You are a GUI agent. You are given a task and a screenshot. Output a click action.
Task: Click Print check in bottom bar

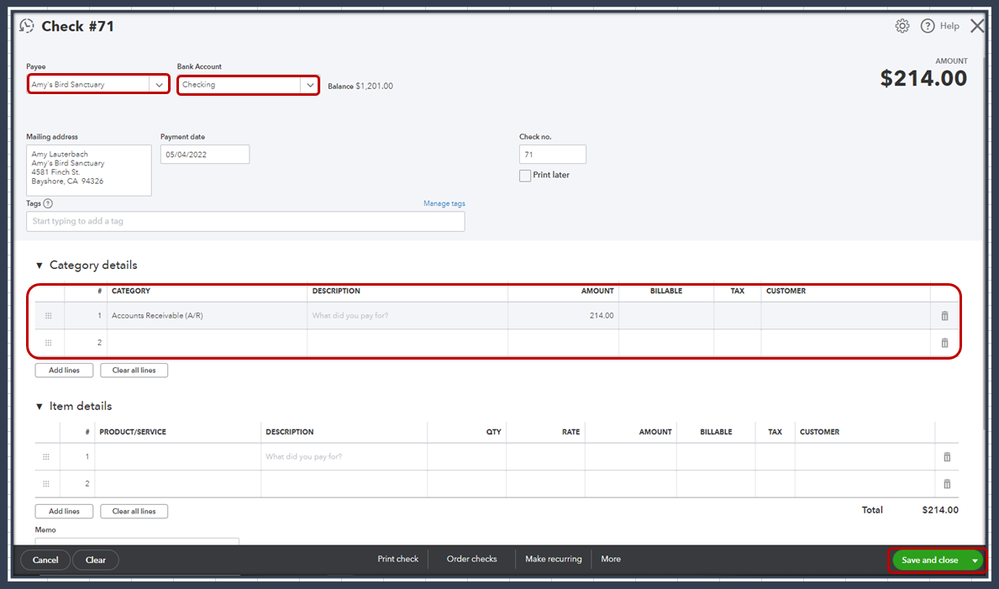click(398, 559)
